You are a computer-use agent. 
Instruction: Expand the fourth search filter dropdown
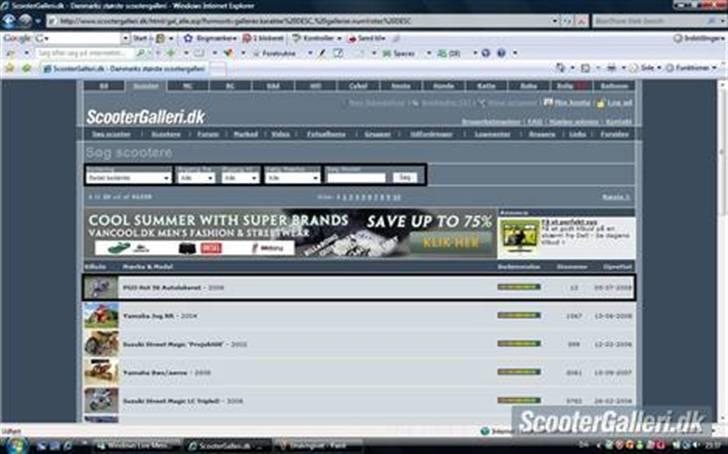click(293, 177)
